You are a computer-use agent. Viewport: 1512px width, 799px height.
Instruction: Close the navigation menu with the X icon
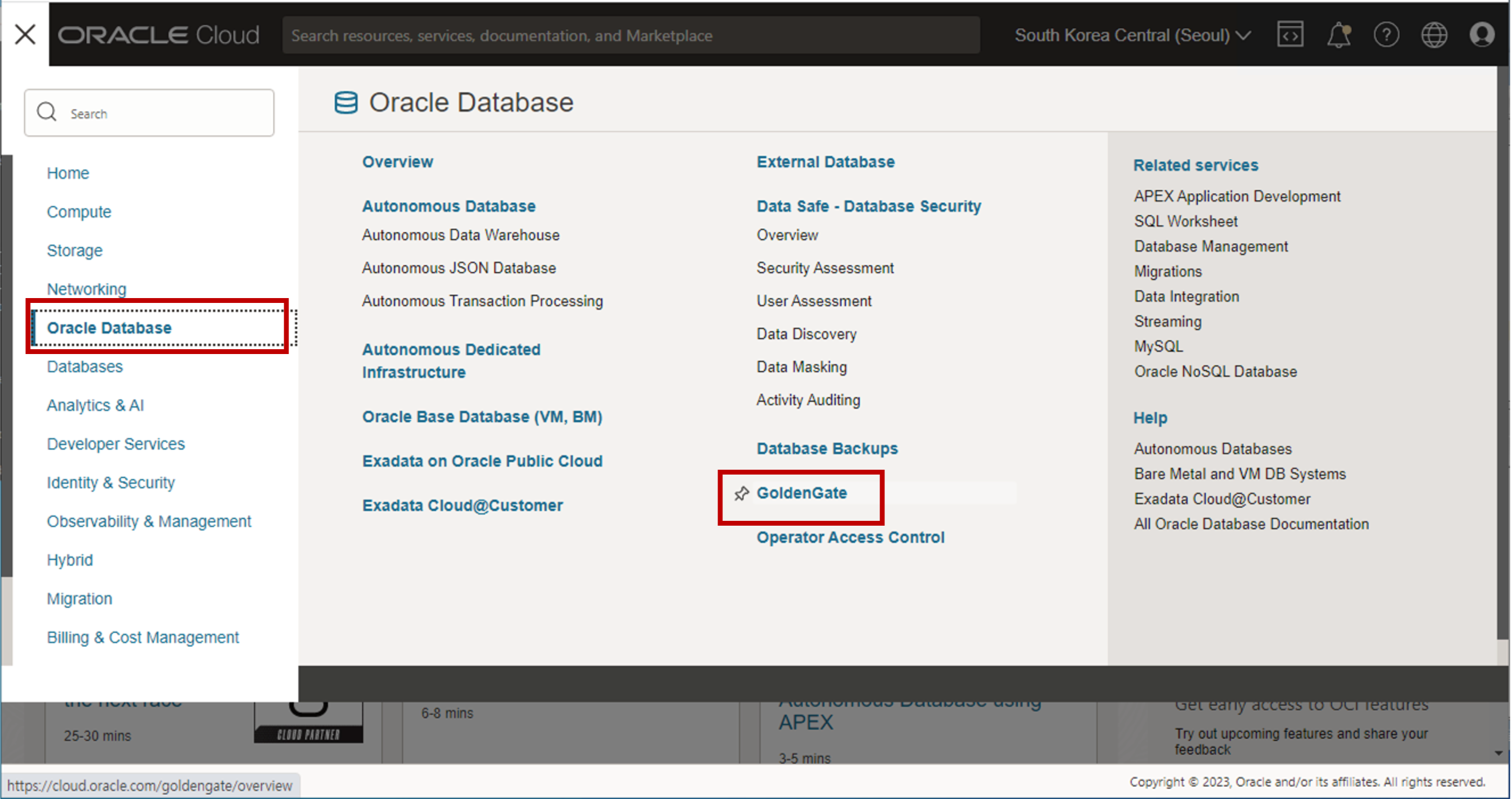click(x=25, y=34)
